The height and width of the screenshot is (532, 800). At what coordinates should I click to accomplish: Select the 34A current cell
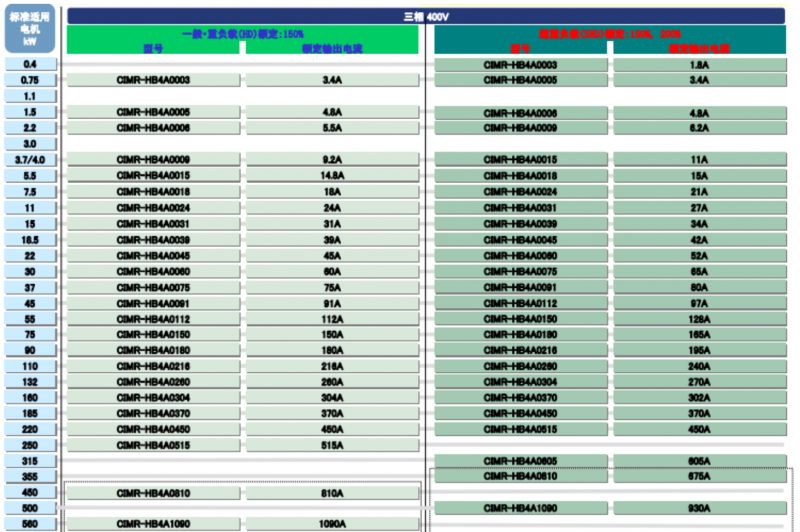699,224
